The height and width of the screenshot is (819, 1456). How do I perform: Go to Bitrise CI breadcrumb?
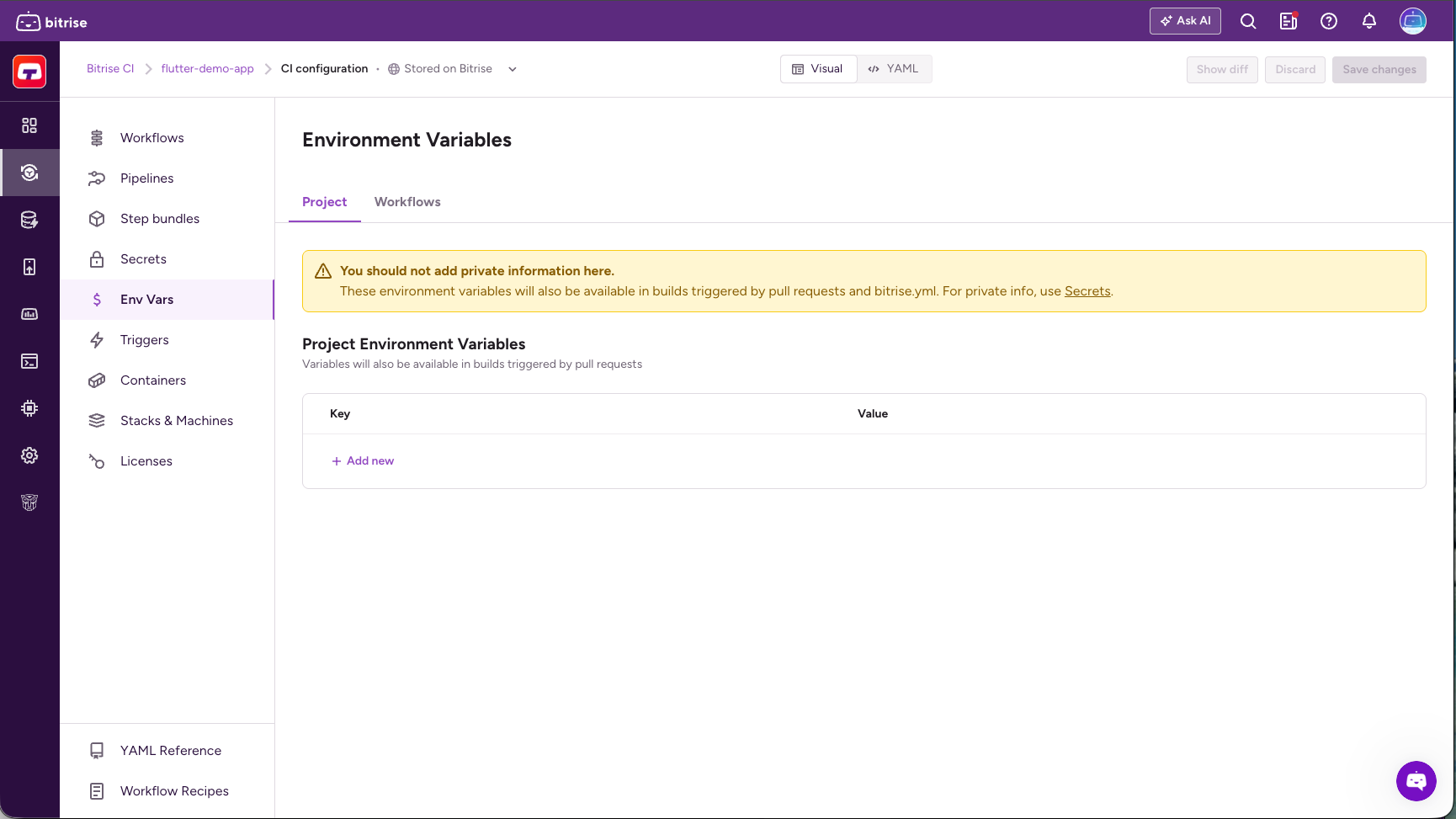click(110, 69)
